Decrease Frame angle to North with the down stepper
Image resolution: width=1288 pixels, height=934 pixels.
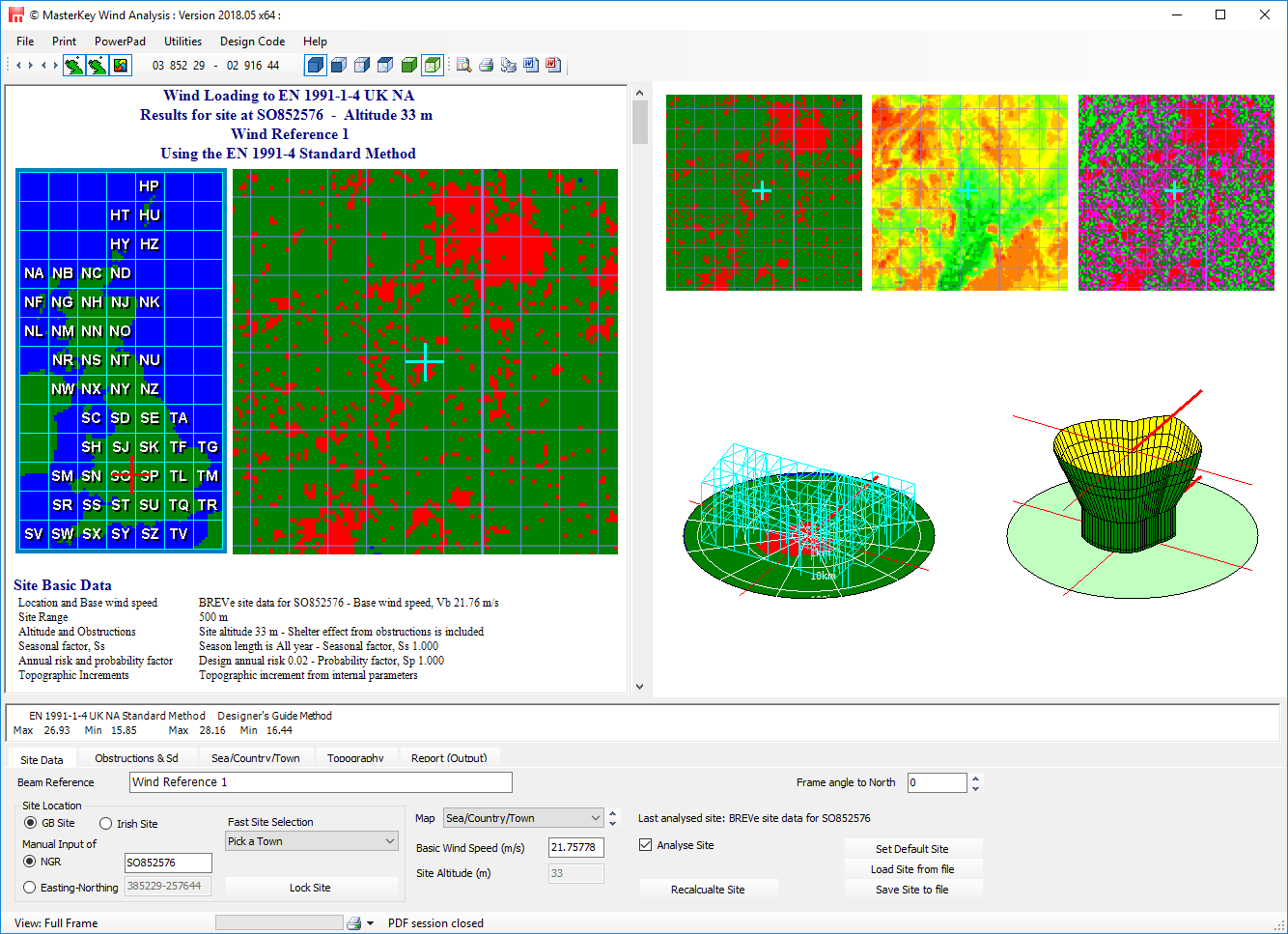975,788
